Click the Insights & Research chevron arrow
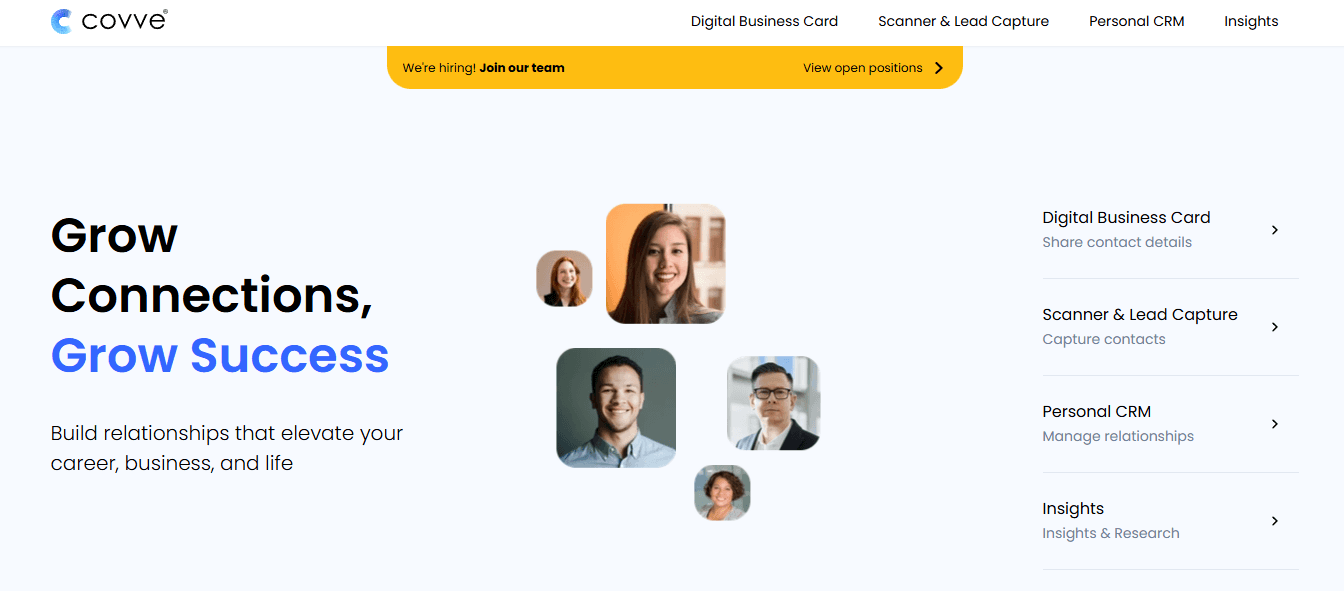Screen dimensions: 1344x591 point(1275,521)
